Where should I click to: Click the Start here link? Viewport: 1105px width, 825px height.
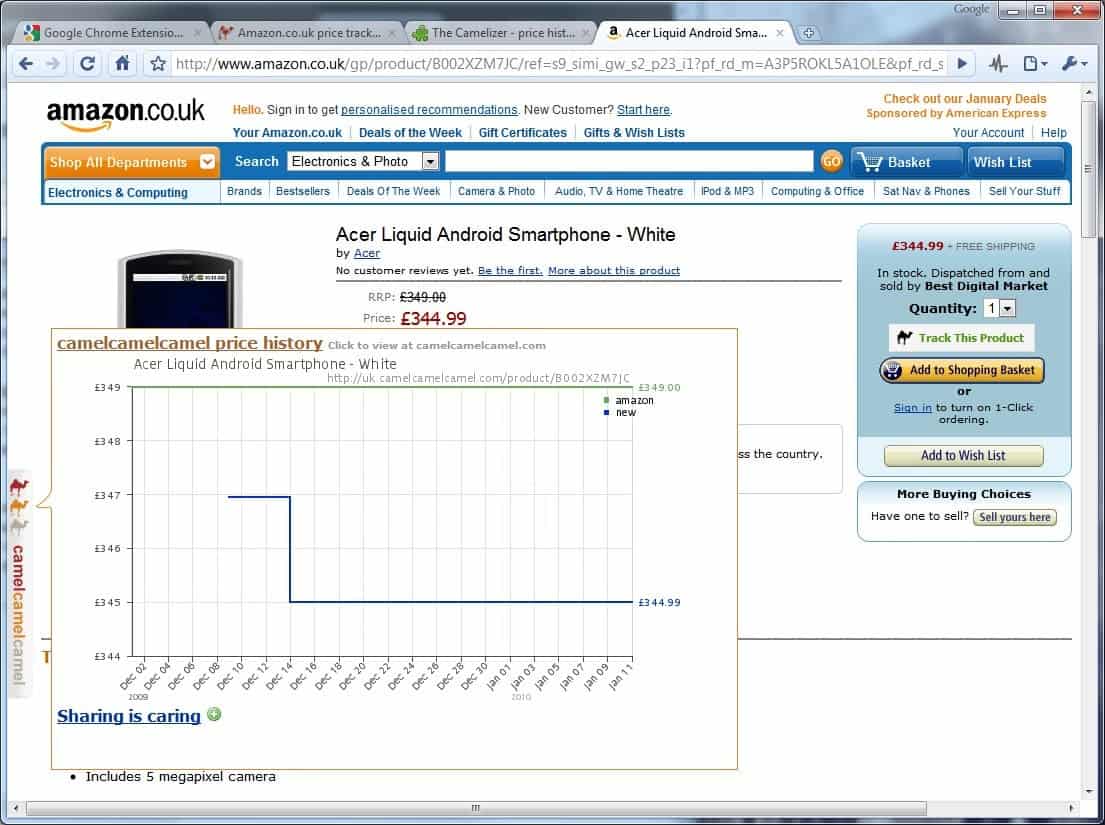(x=643, y=110)
